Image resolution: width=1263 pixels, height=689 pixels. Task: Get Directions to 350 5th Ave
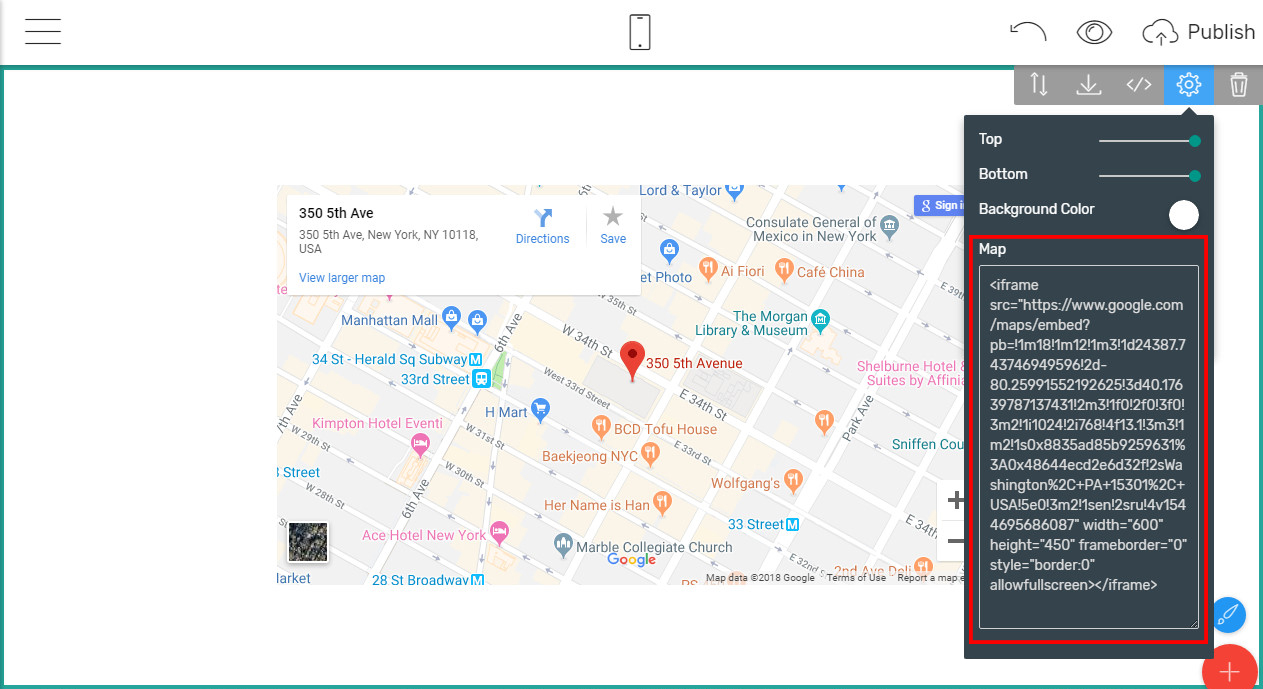click(x=542, y=225)
